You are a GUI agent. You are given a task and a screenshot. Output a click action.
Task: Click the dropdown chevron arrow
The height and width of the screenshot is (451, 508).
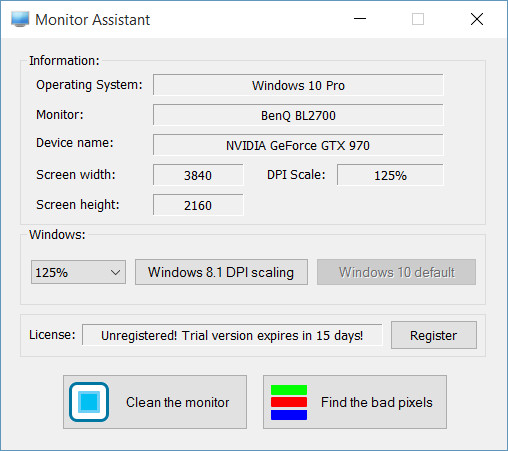(115, 273)
